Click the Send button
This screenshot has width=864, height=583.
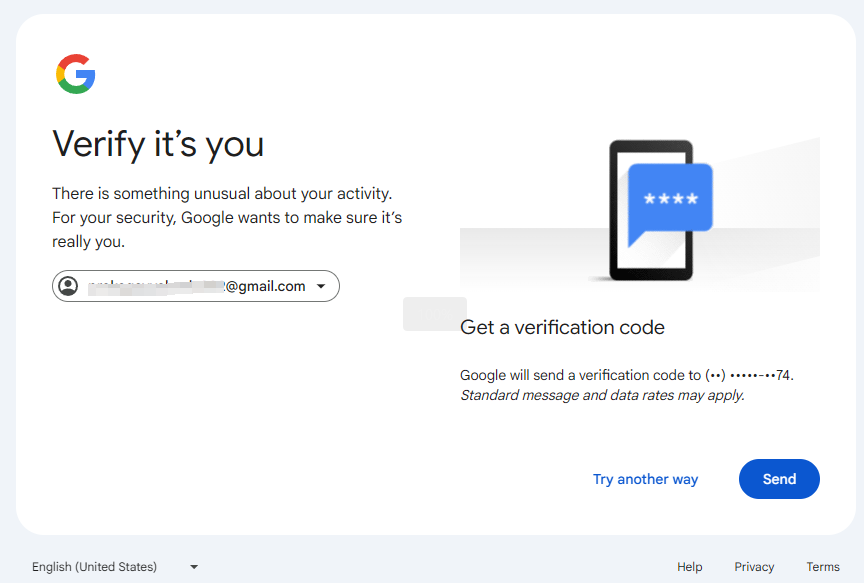pyautogui.click(x=779, y=479)
